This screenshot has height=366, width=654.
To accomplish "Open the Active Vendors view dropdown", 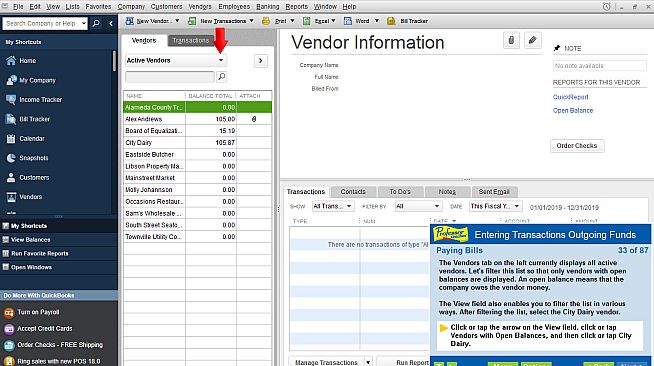I will pos(221,60).
